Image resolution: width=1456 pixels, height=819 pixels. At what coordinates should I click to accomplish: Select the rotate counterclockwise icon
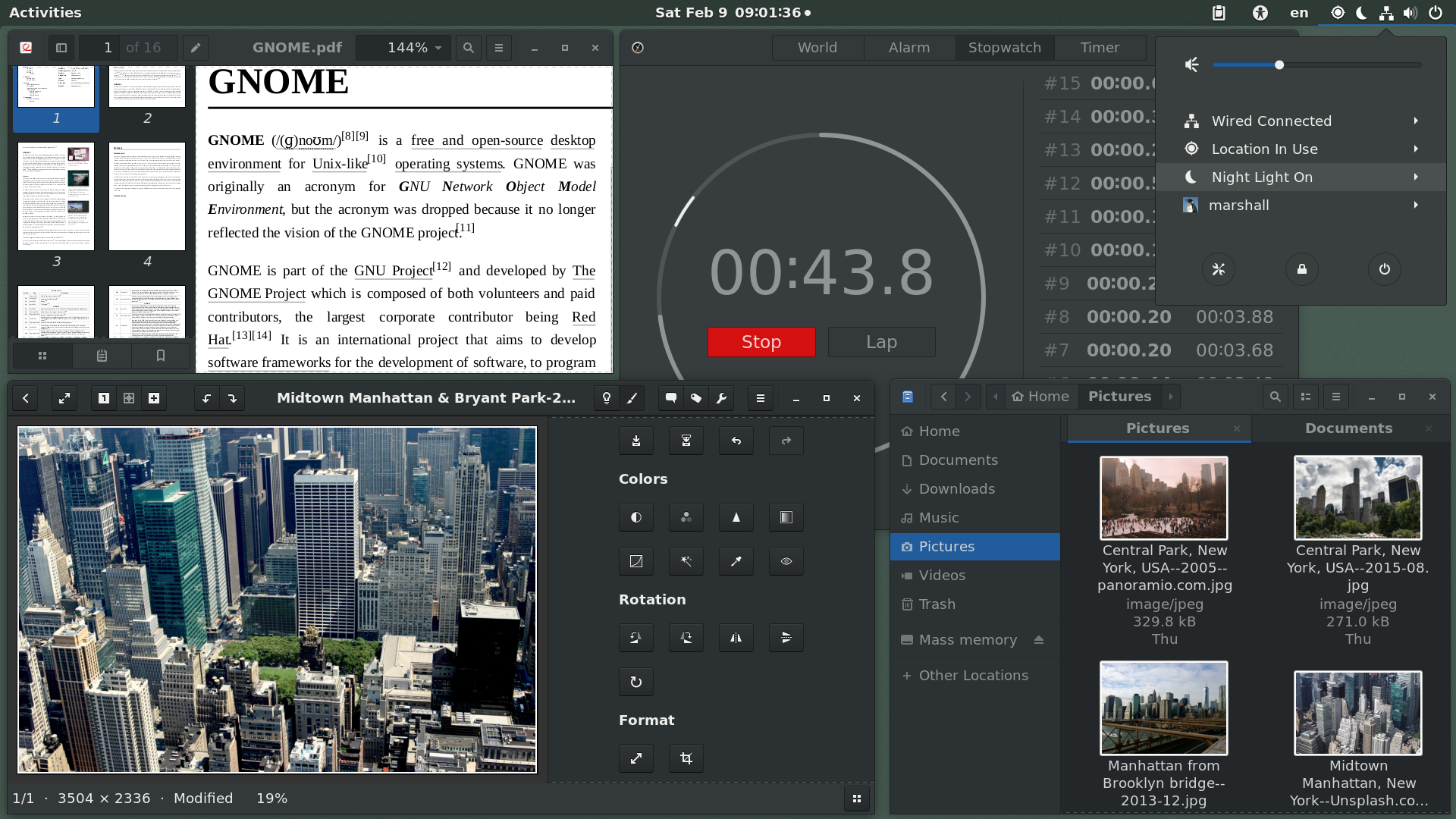point(636,638)
